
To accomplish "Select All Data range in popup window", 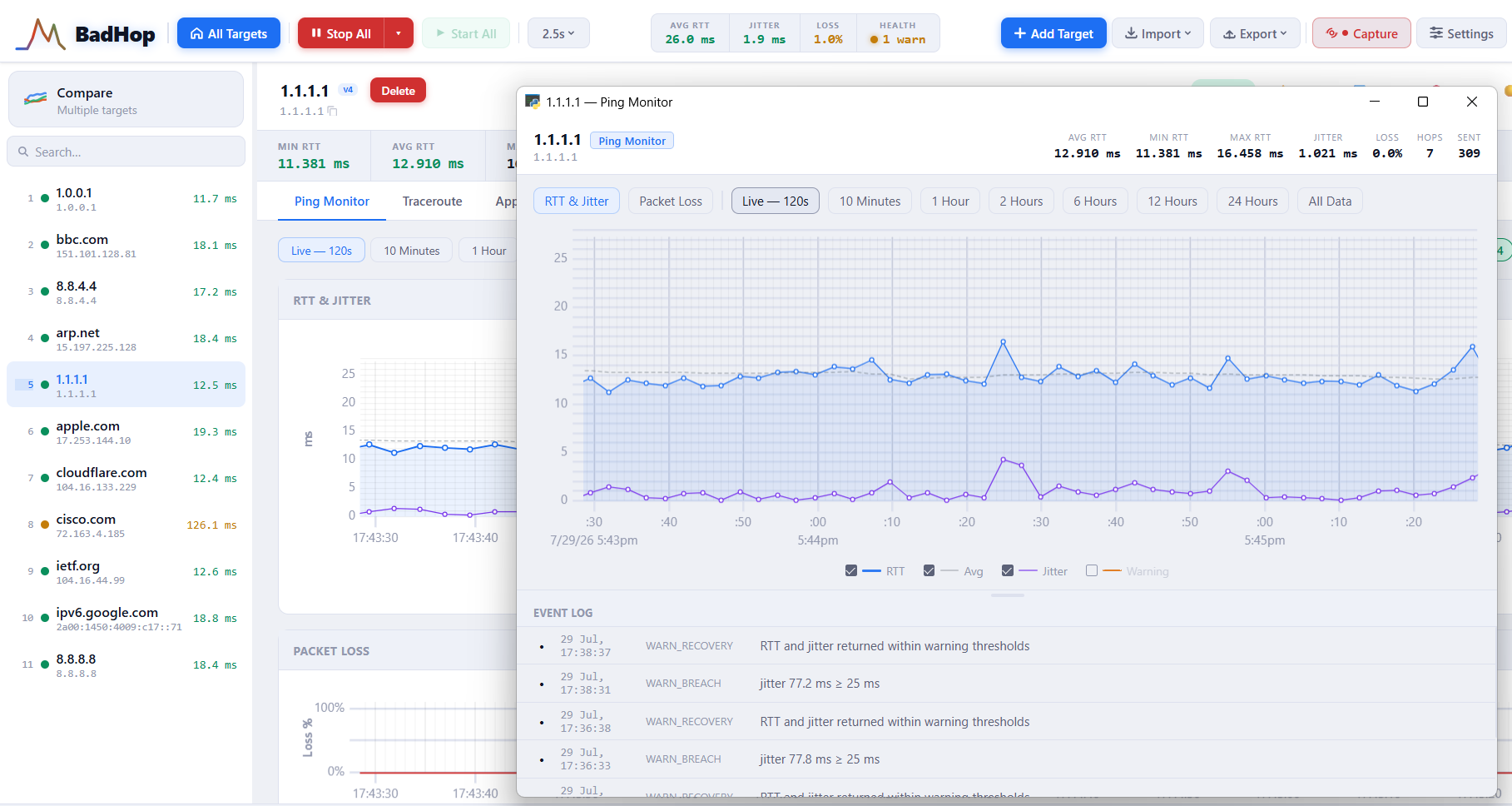I will (x=1330, y=201).
